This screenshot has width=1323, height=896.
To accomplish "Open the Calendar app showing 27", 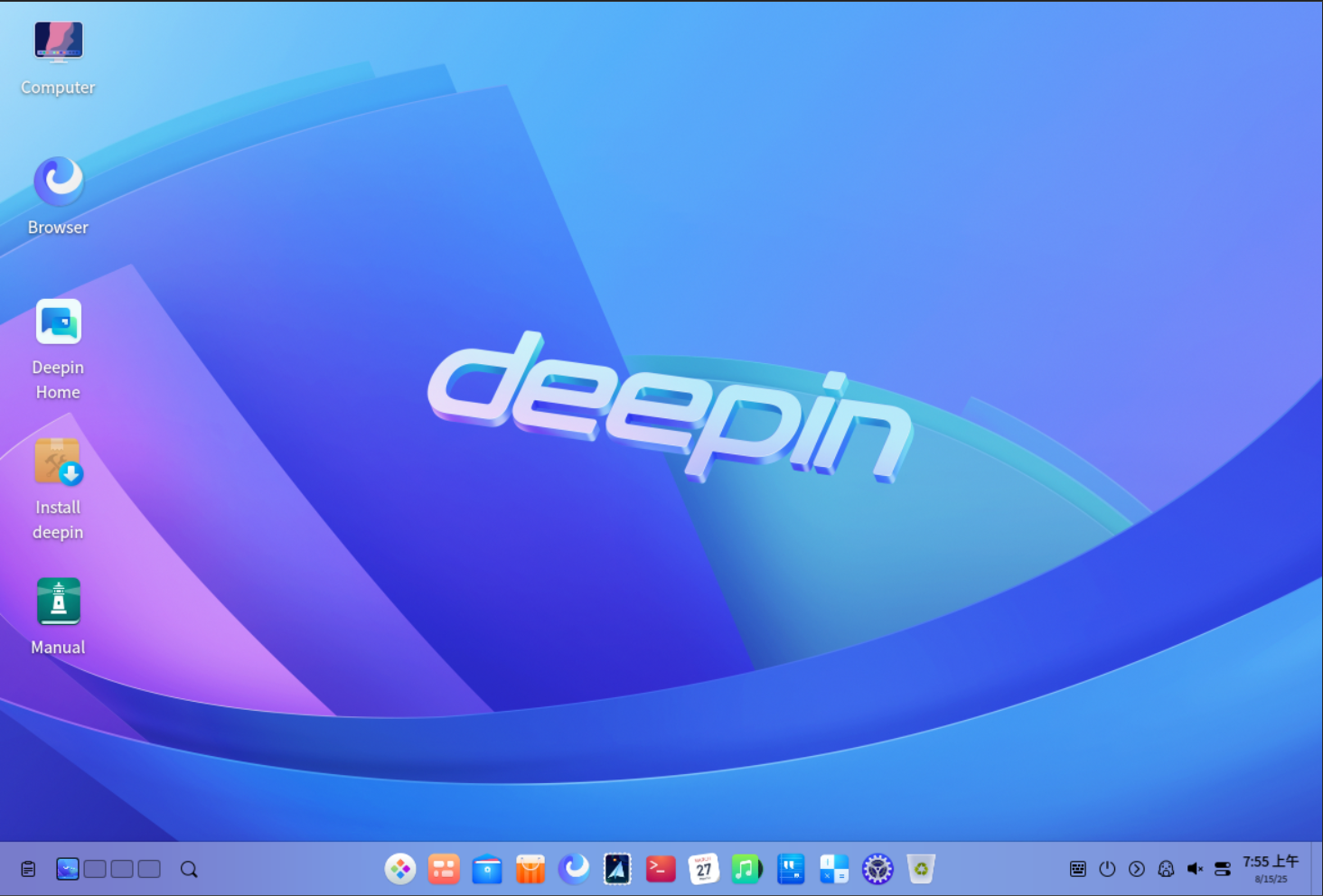I will click(703, 869).
